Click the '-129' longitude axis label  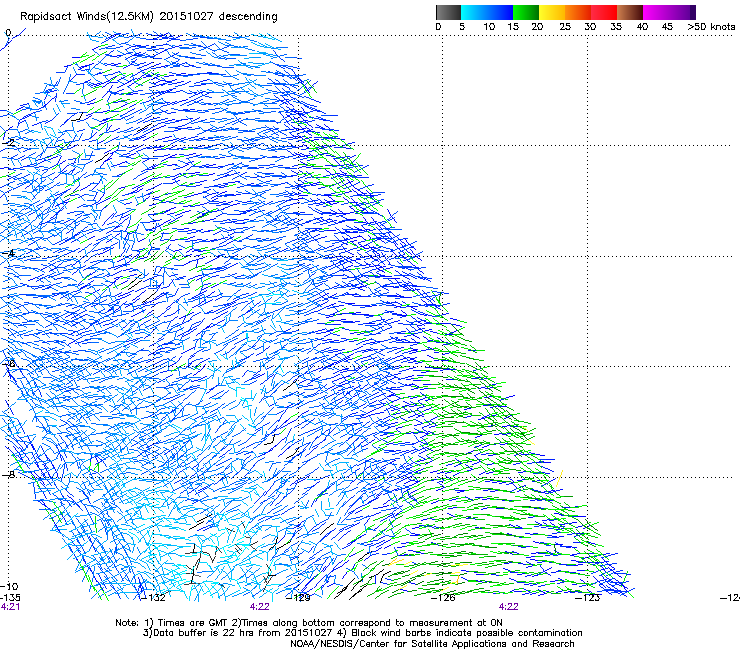(298, 598)
